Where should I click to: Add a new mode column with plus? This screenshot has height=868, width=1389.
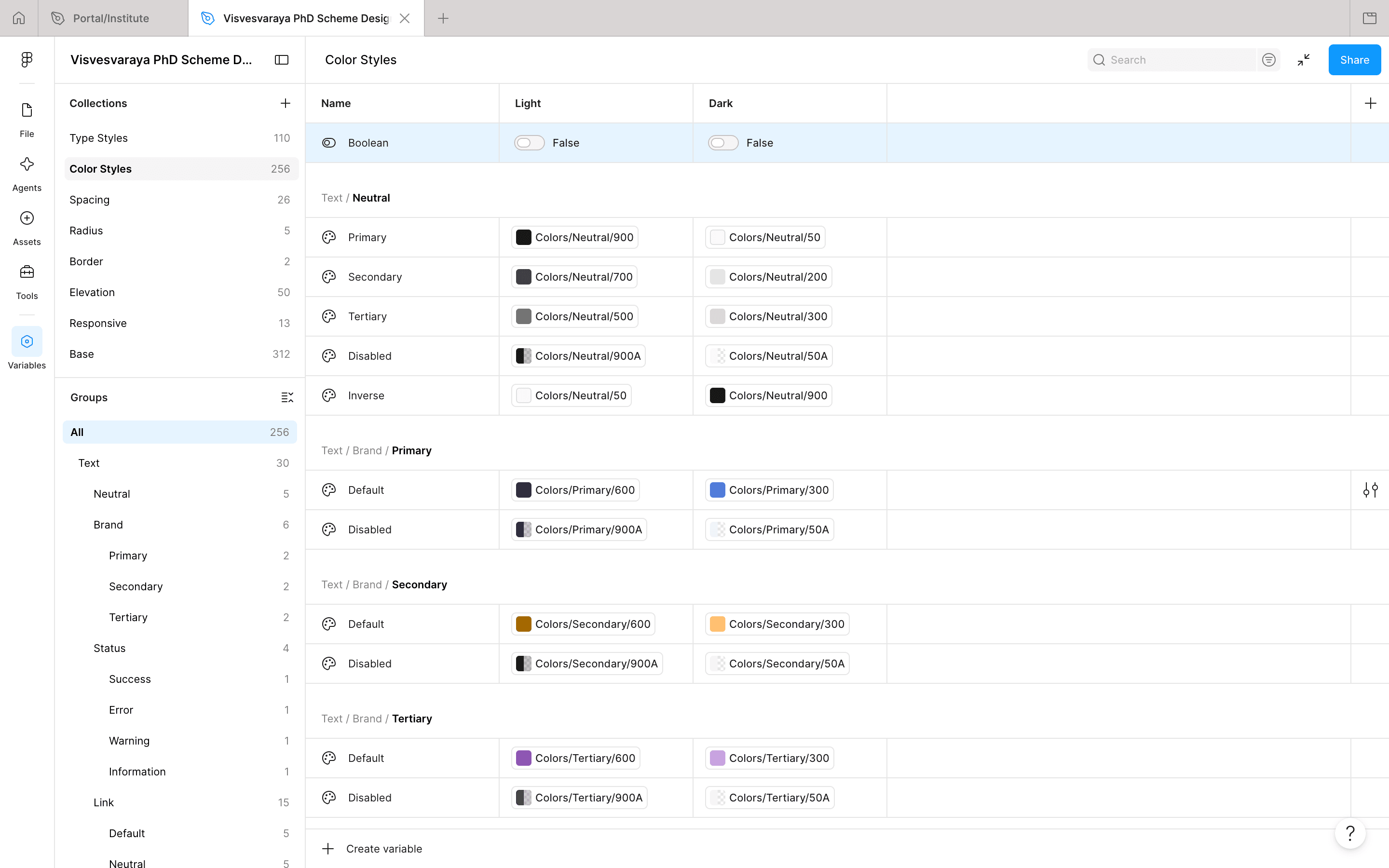pyautogui.click(x=1370, y=103)
